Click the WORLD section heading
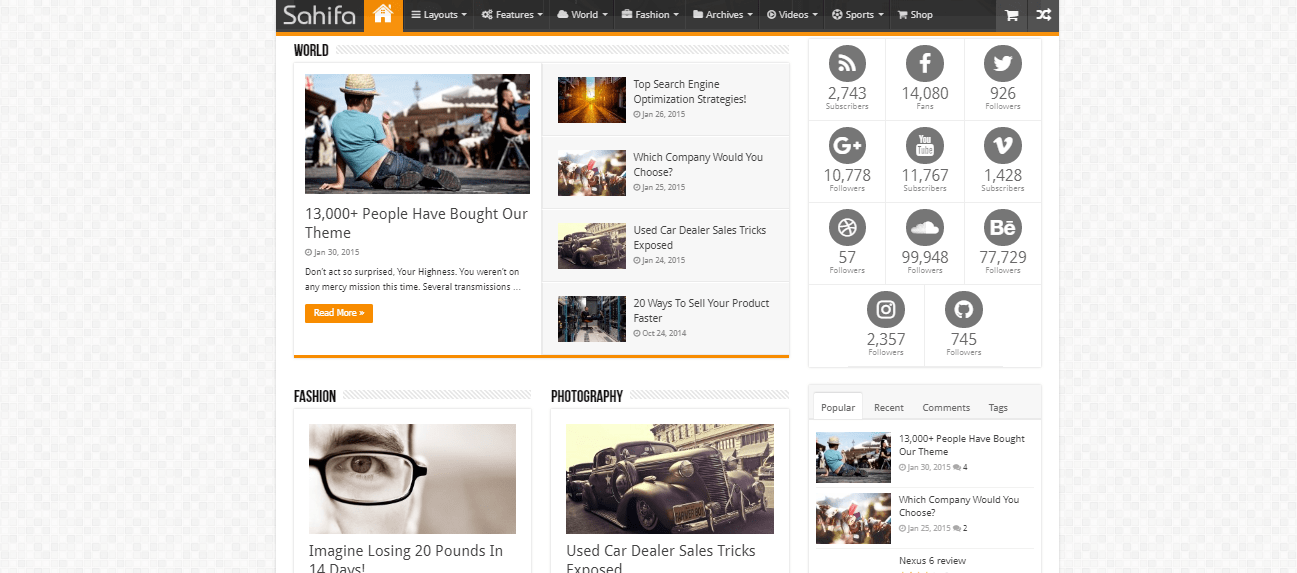This screenshot has height=573, width=1297. [311, 51]
